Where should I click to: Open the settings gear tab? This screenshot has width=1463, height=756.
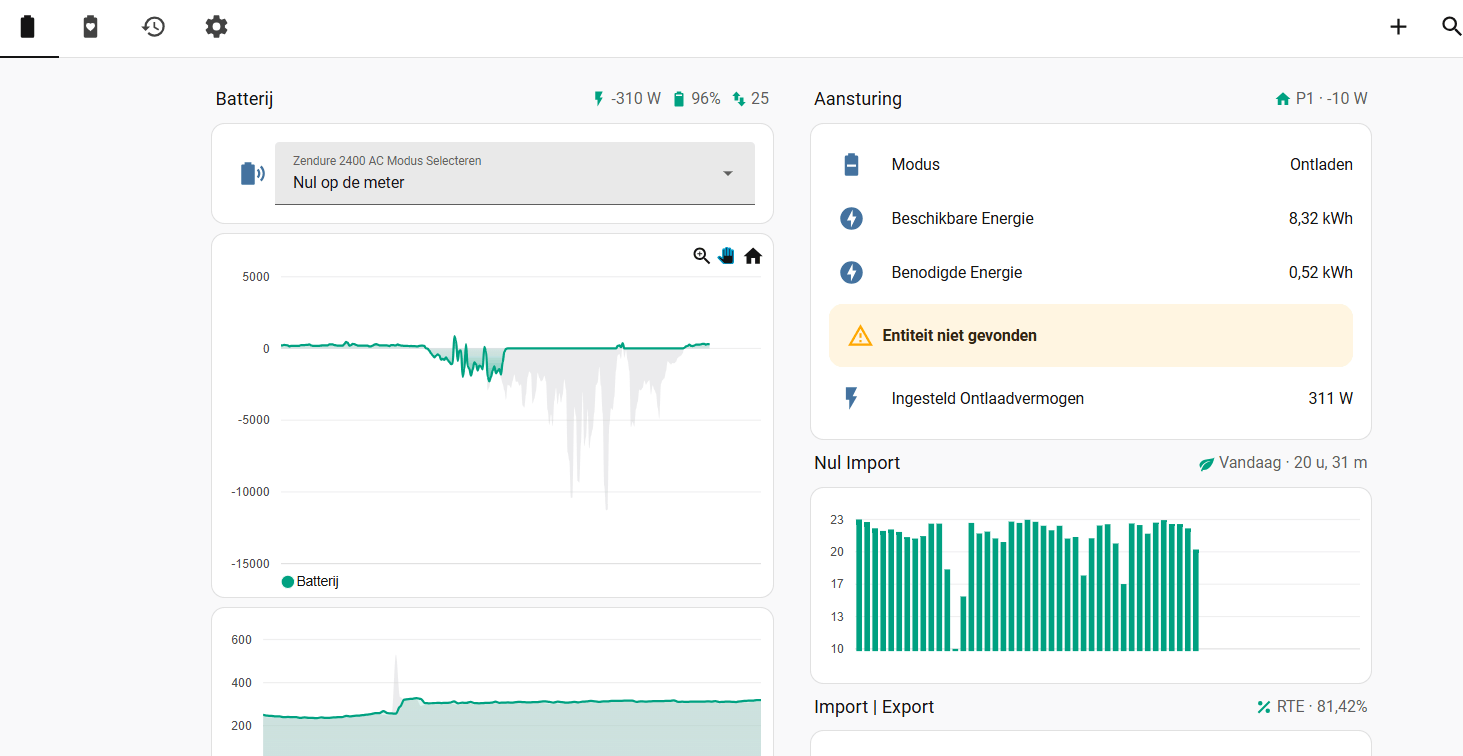216,27
